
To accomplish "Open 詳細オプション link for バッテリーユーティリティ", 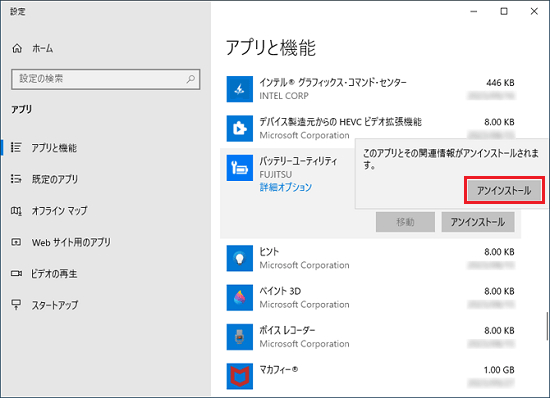I will [x=286, y=187].
